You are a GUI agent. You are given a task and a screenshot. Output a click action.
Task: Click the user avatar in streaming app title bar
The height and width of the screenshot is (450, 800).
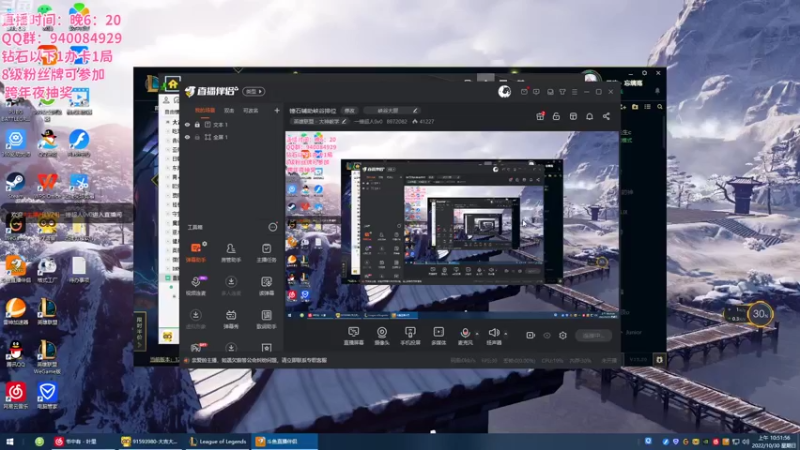click(504, 91)
